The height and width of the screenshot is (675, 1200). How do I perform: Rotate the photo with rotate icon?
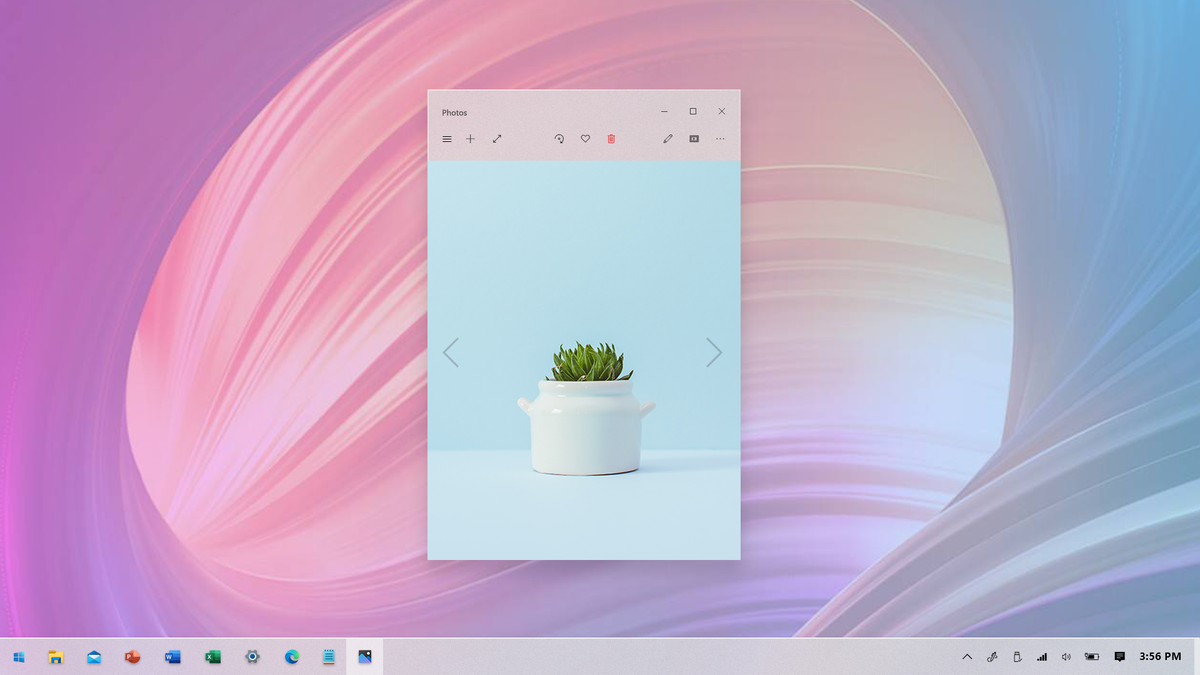559,139
